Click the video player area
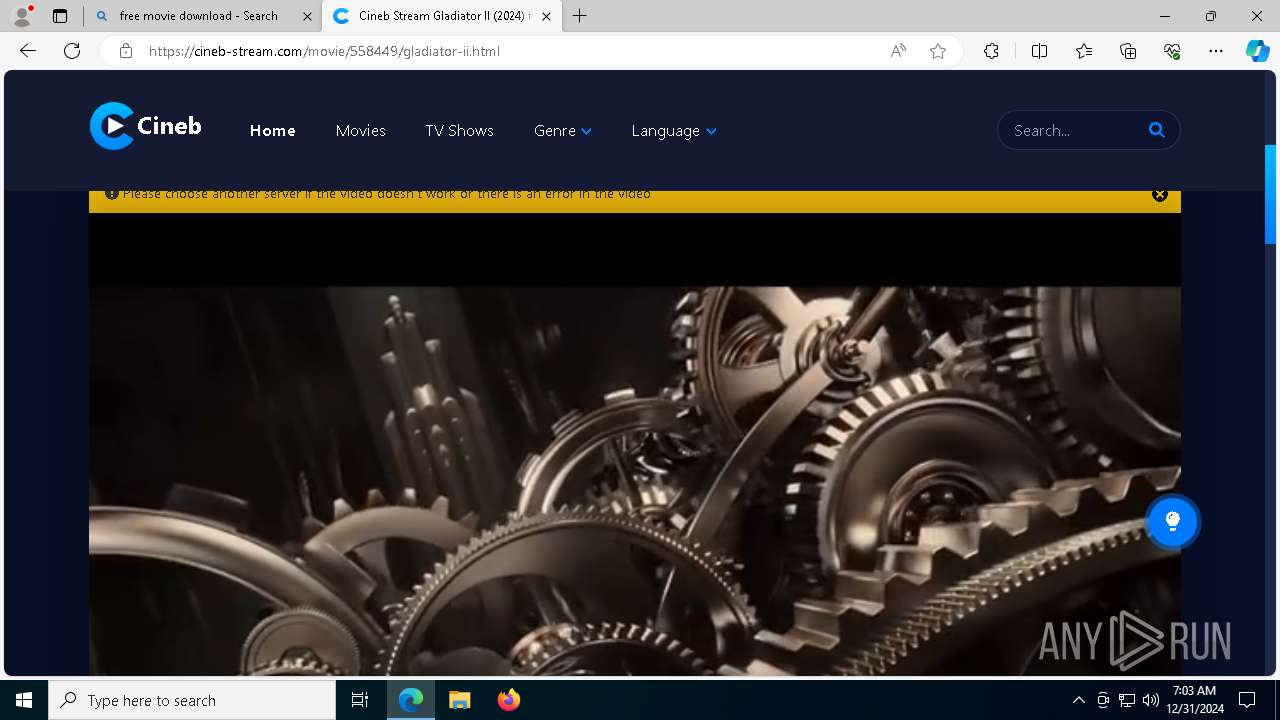This screenshot has height=720, width=1280. click(635, 444)
